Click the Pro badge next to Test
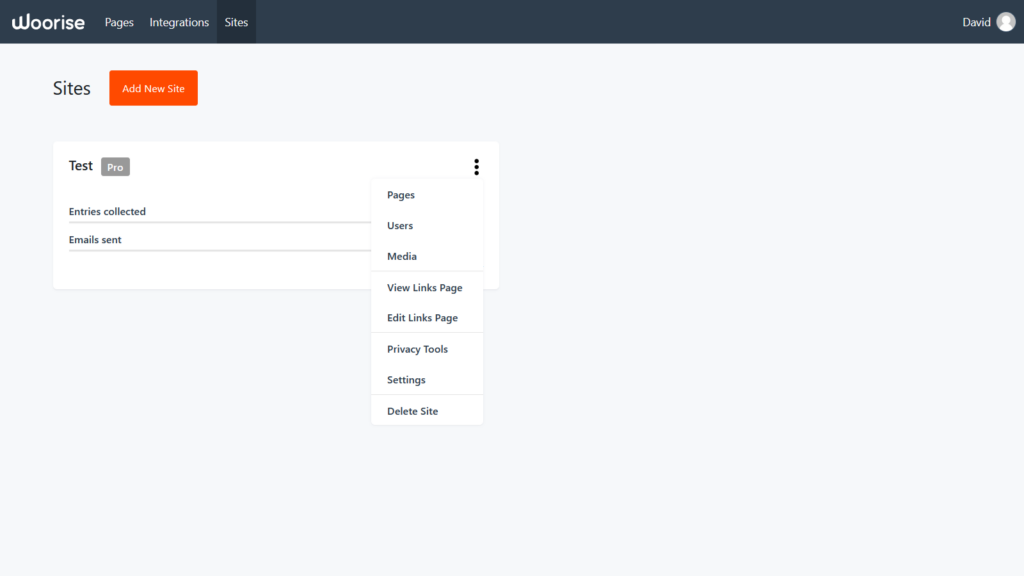 [115, 167]
